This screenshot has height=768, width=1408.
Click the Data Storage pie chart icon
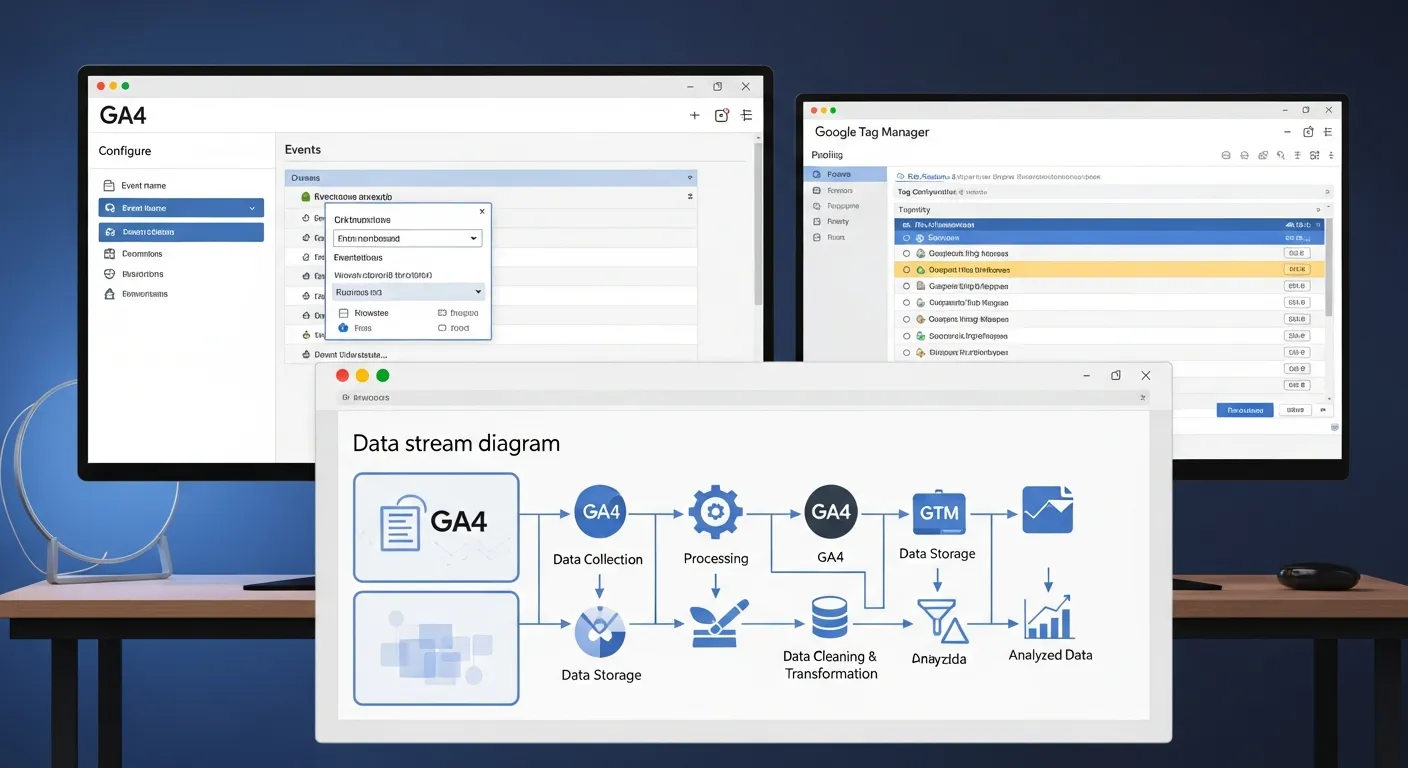[600, 632]
